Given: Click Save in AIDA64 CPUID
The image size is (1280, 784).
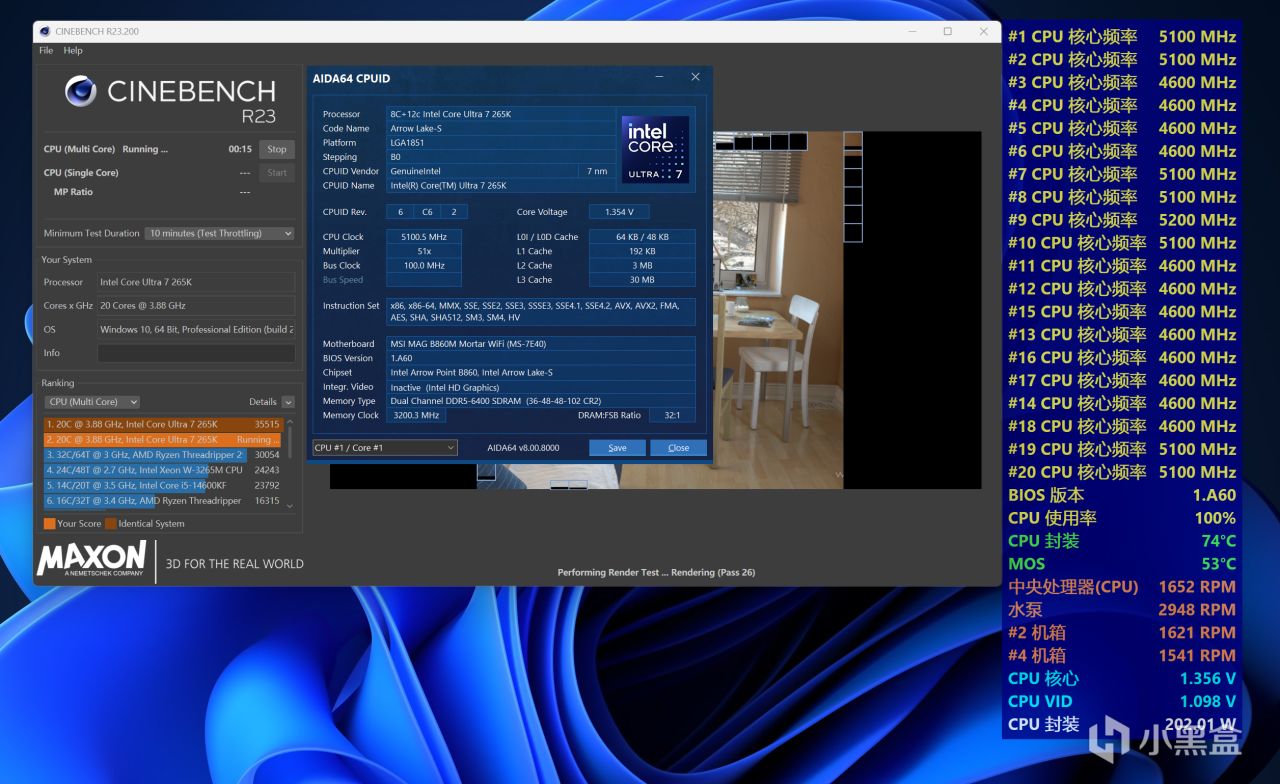Looking at the screenshot, I should coord(617,448).
